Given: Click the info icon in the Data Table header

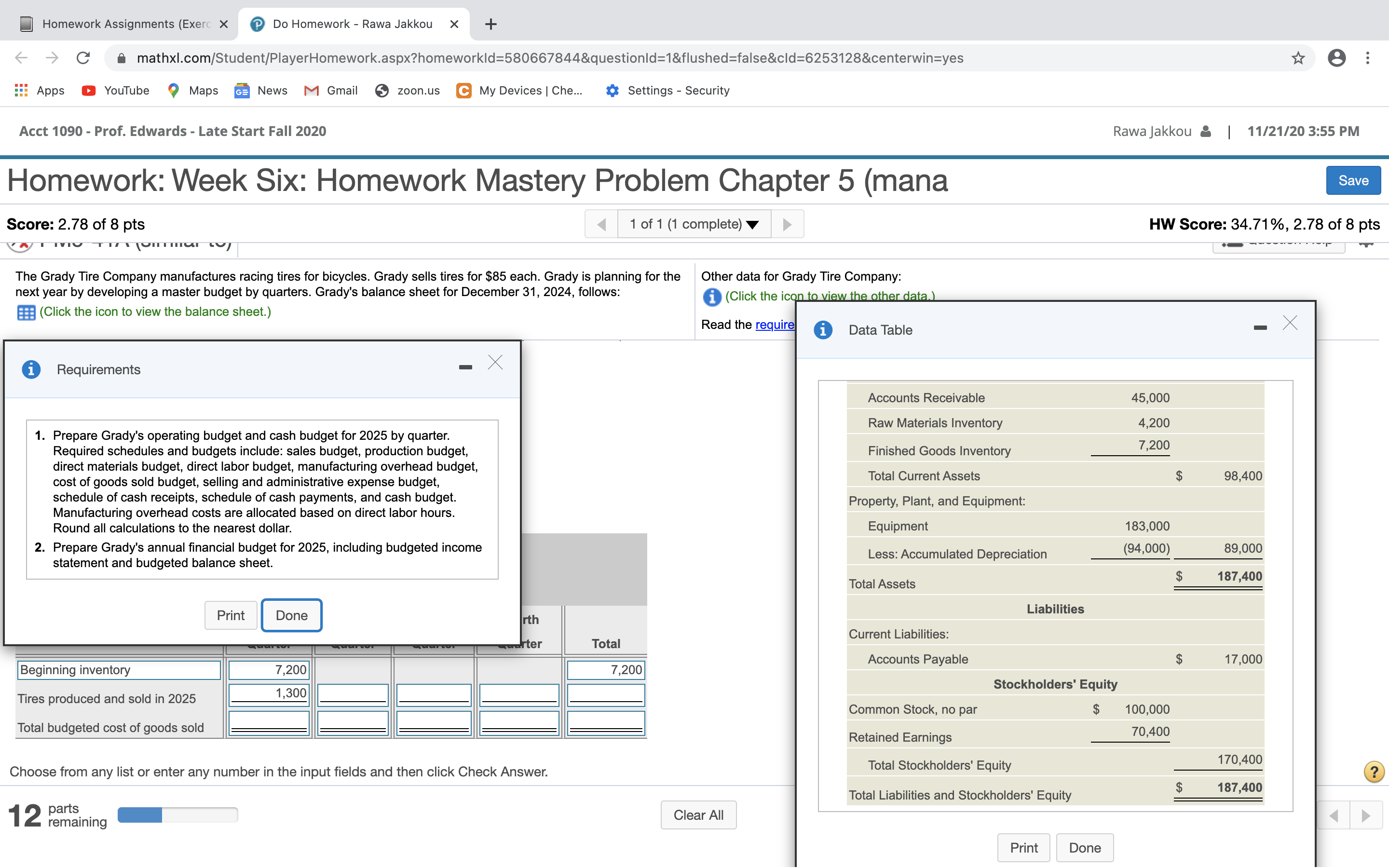Looking at the screenshot, I should [822, 330].
